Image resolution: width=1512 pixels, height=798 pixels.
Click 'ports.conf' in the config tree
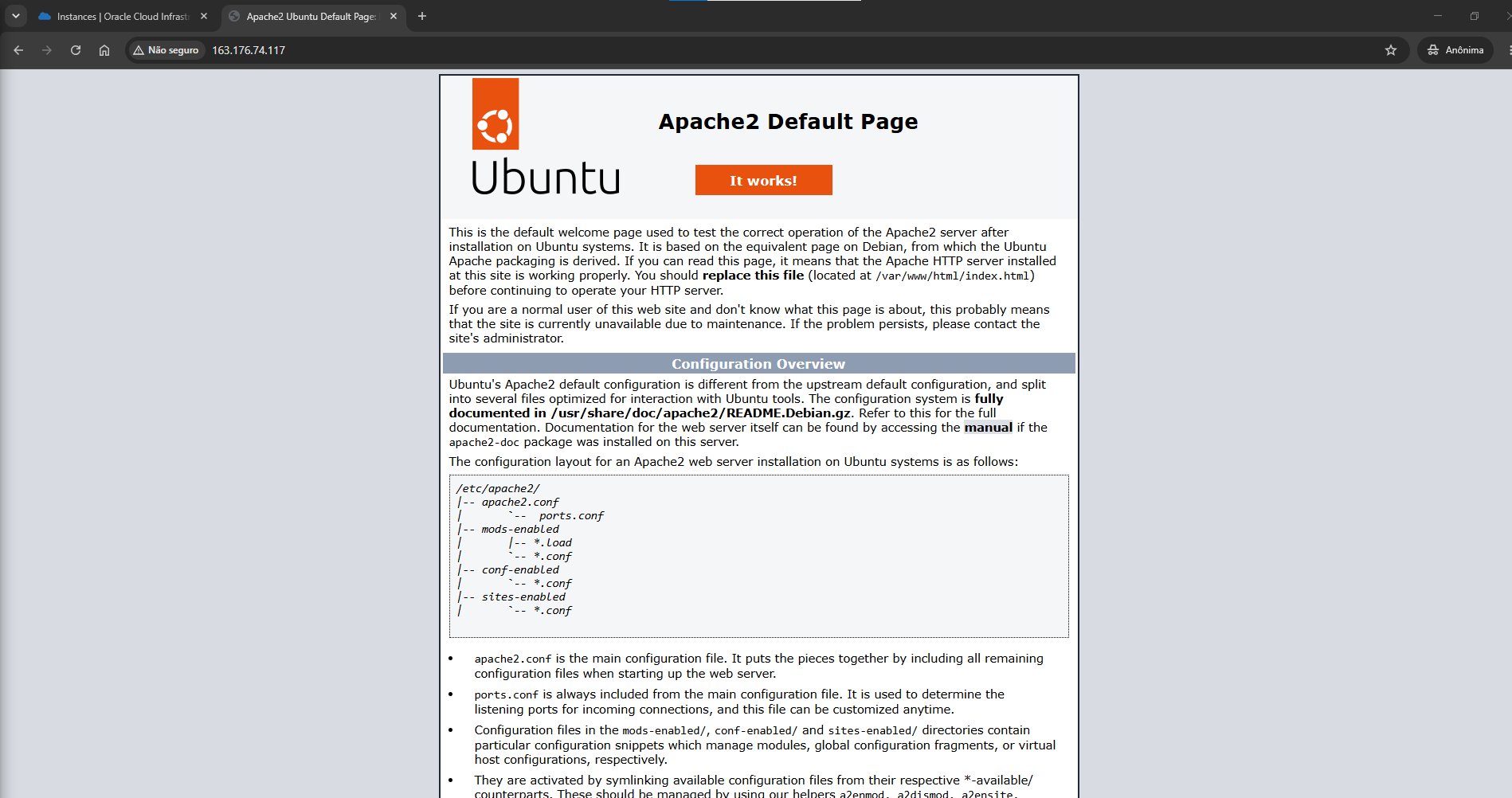click(571, 516)
